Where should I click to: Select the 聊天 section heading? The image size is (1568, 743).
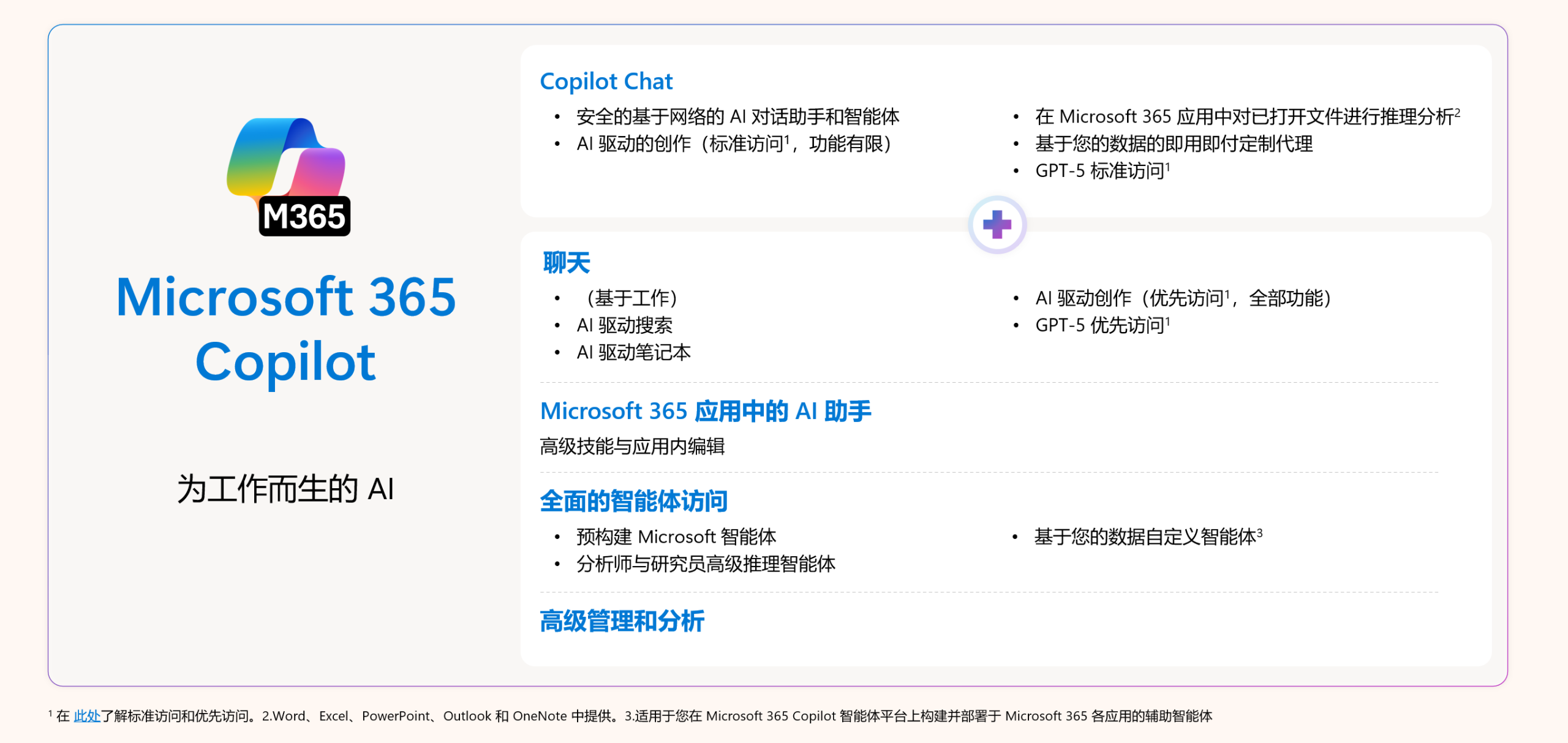(566, 263)
